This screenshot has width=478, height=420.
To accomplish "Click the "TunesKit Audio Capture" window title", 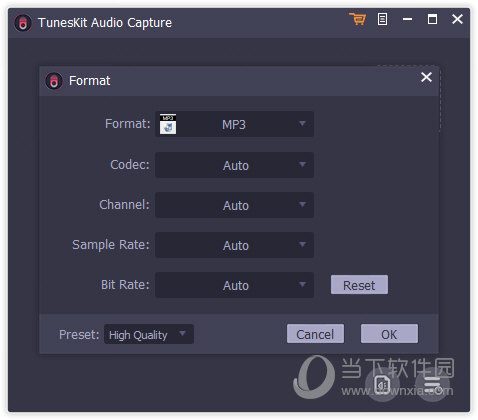I will (x=105, y=23).
